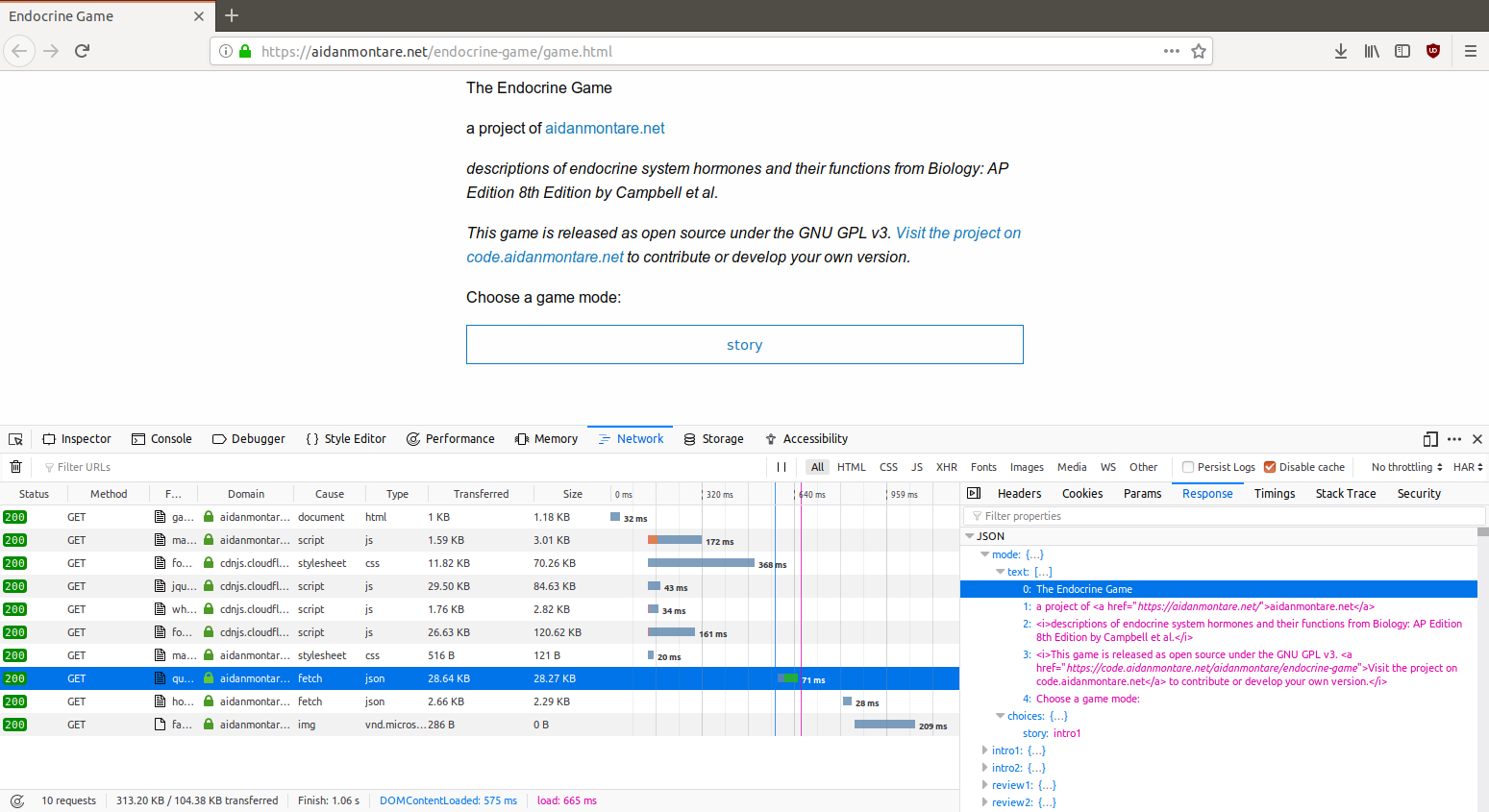Select the XHR request type filter

pyautogui.click(x=947, y=467)
